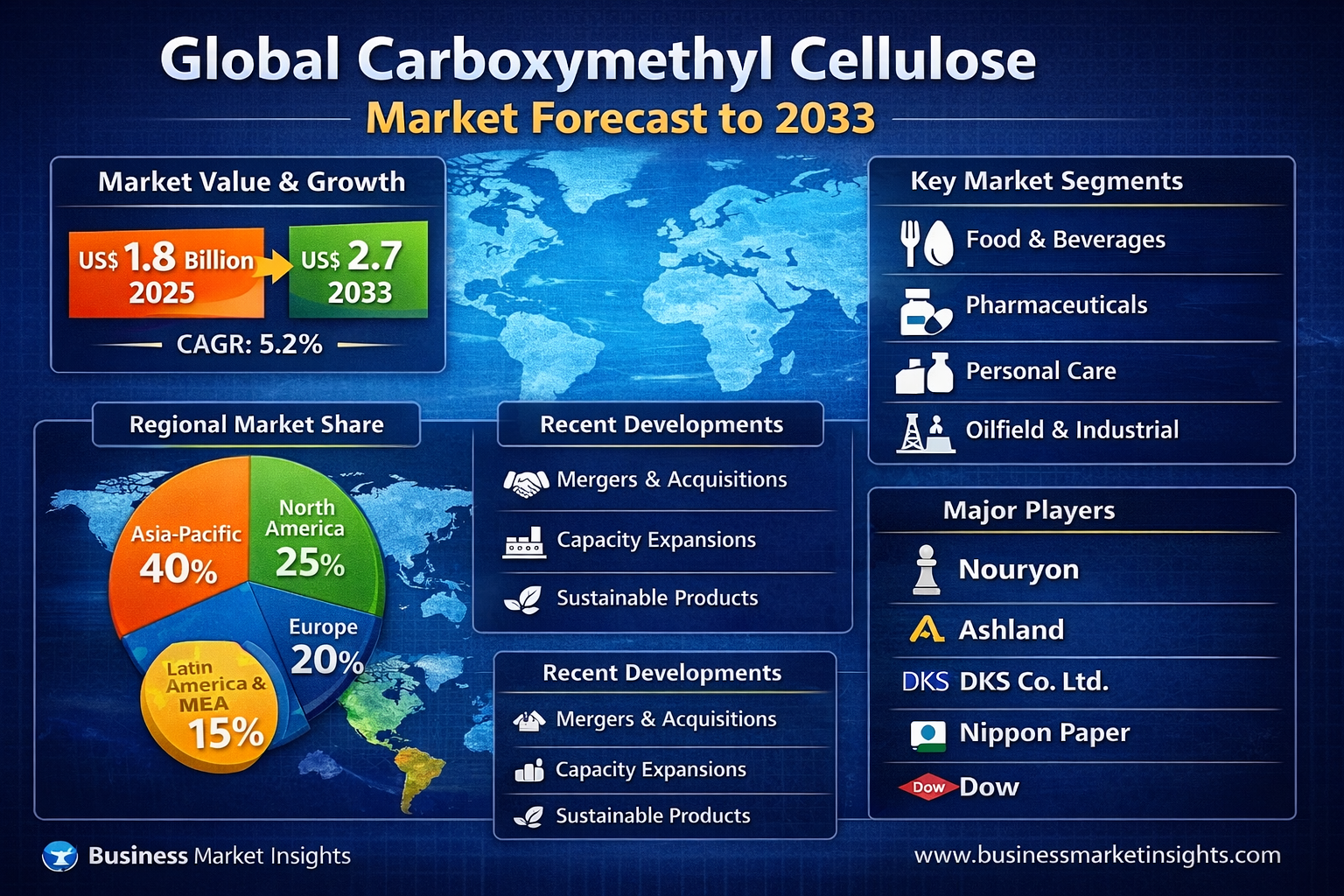Image resolution: width=1344 pixels, height=896 pixels.
Task: Click the handshake Mergers & Acquisitions icon
Action: click(x=526, y=482)
